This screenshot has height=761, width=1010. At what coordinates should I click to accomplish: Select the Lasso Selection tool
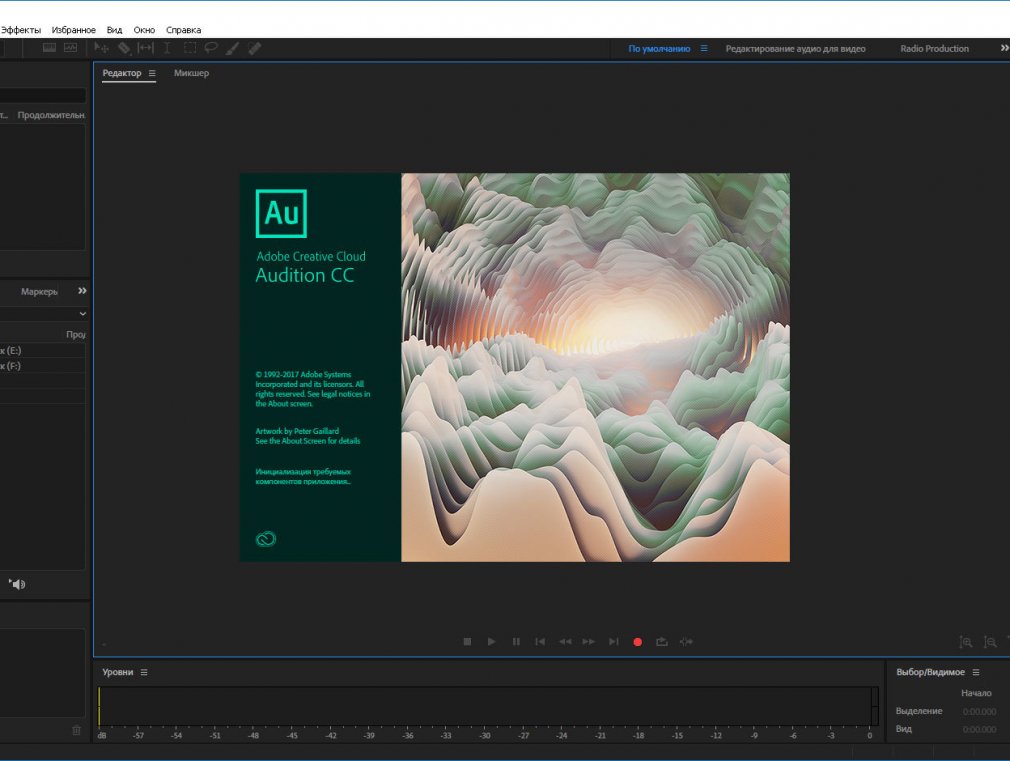211,48
